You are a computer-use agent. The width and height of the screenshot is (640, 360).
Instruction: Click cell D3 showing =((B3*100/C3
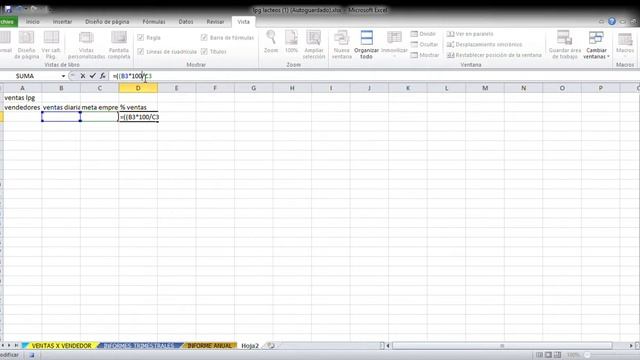click(138, 117)
